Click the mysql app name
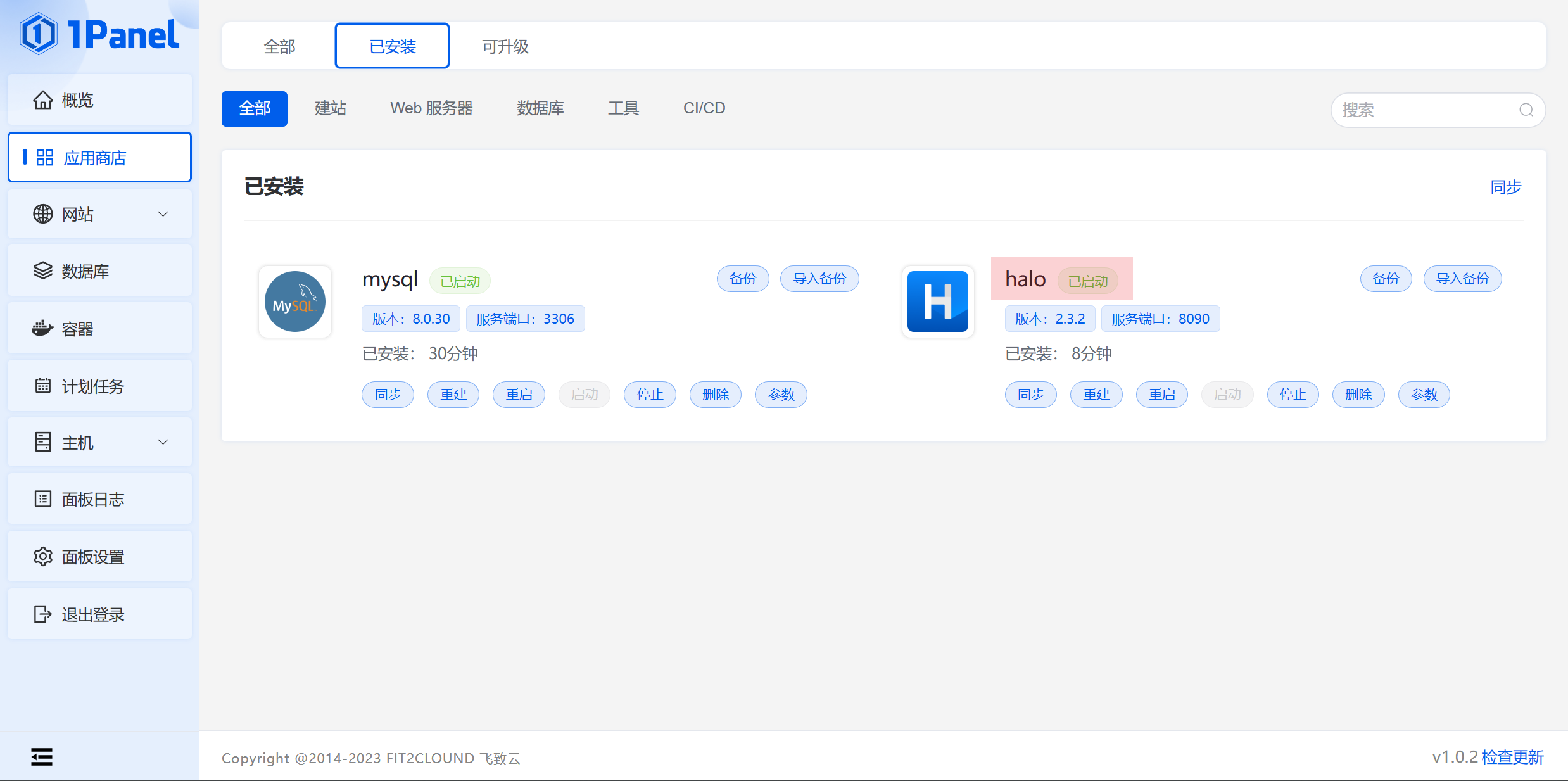Viewport: 1568px width, 781px height. click(x=390, y=279)
